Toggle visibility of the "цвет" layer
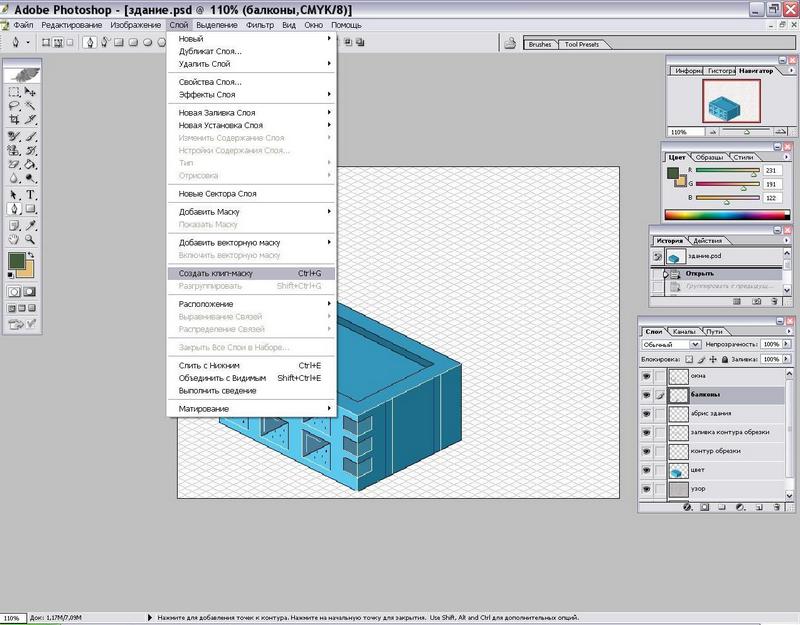This screenshot has width=800, height=625. 646,470
